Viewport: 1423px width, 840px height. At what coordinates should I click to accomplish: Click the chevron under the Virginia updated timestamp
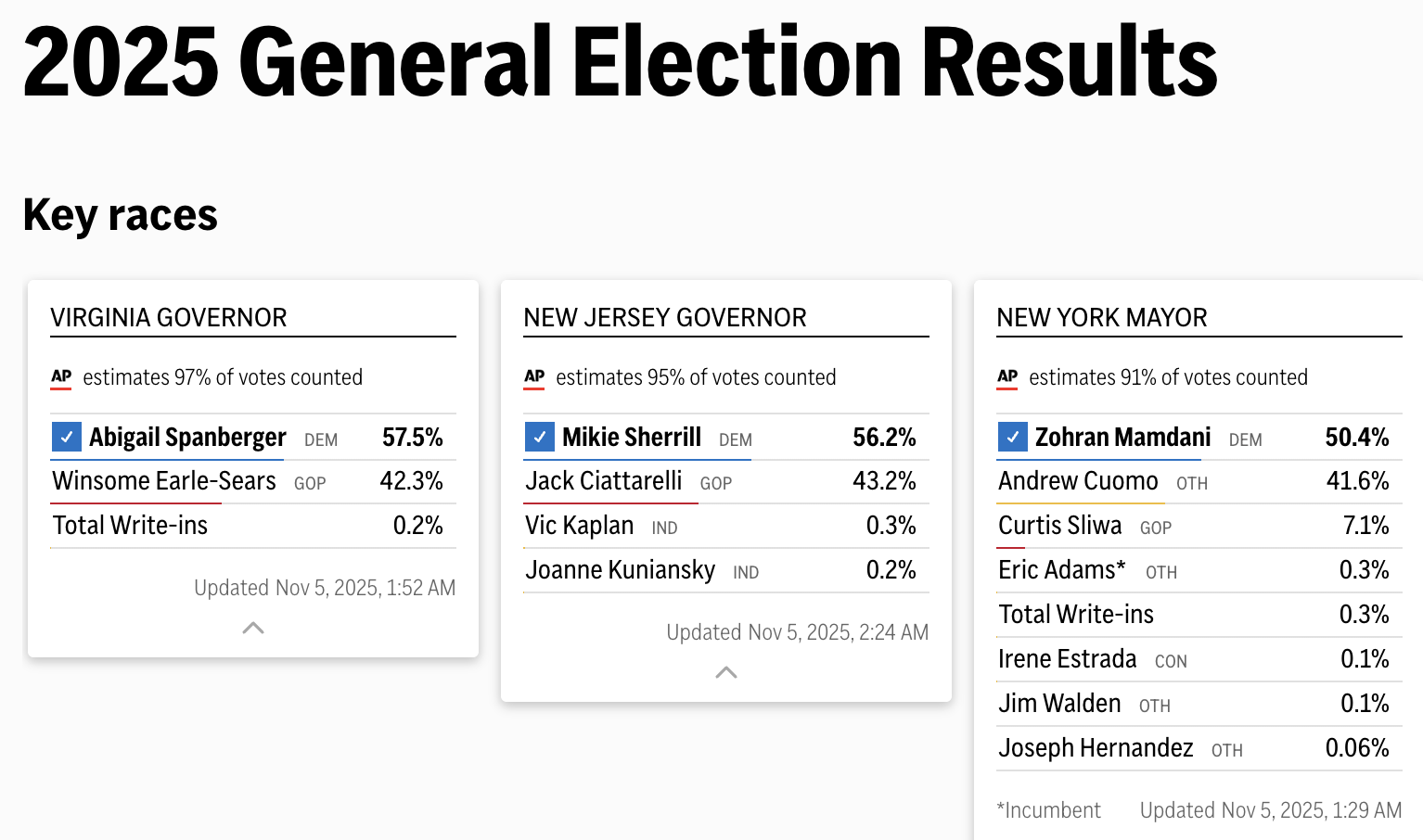tap(252, 628)
